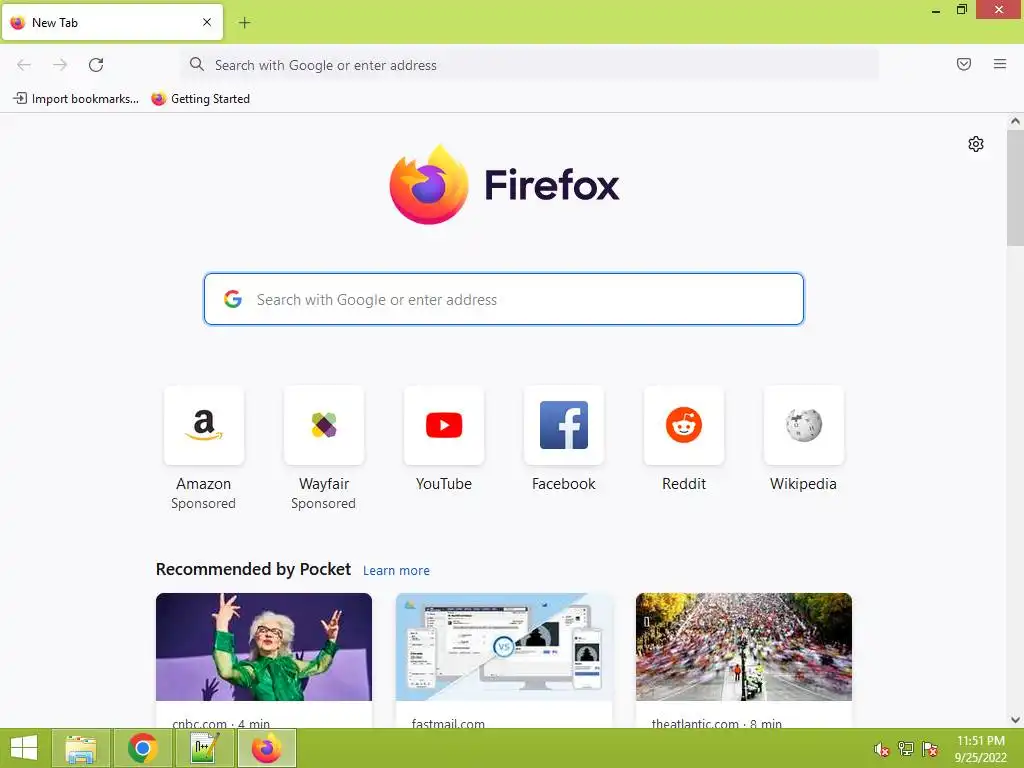This screenshot has width=1024, height=768.
Task: Minimize the Firefox window
Action: click(936, 10)
